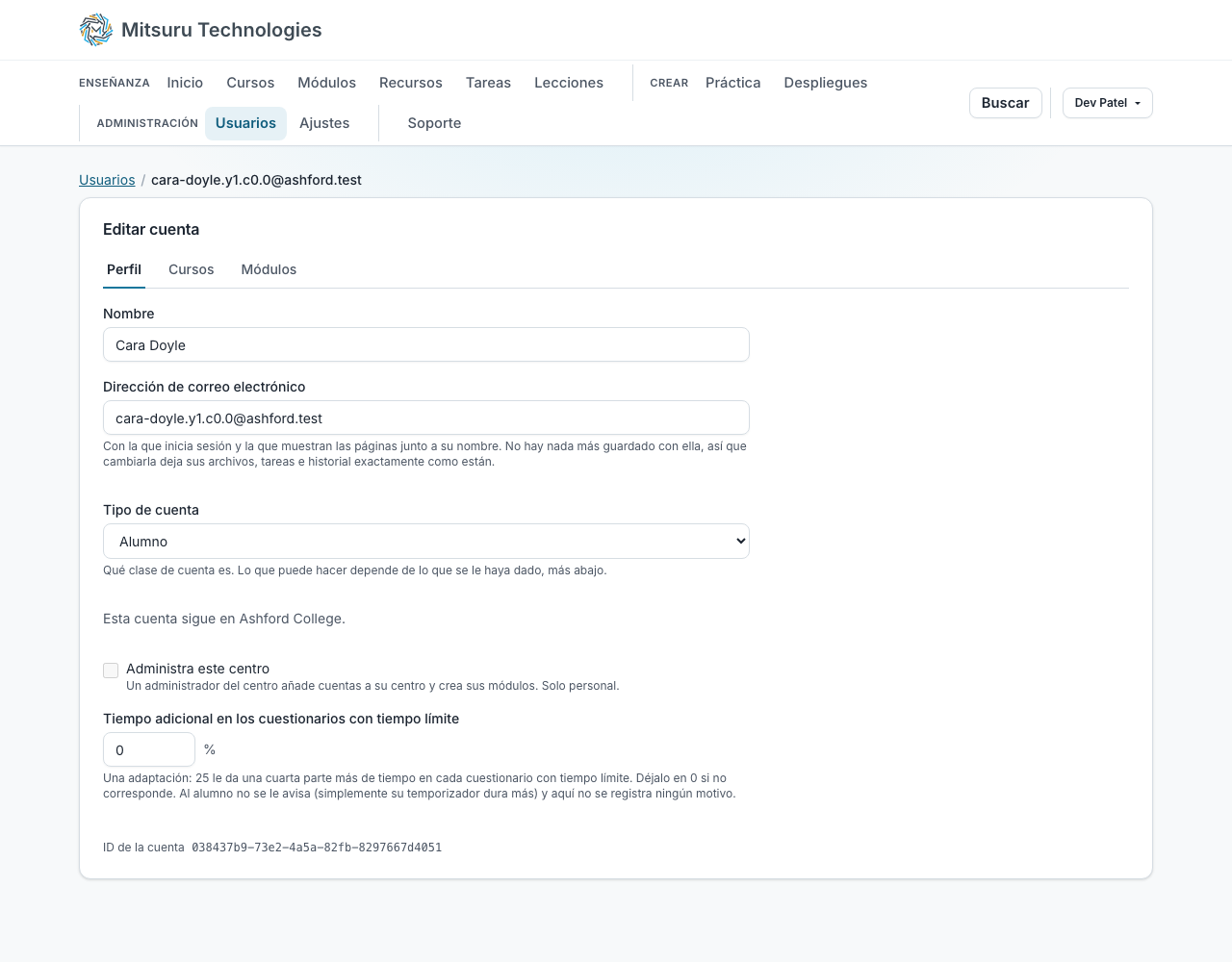The image size is (1232, 962).
Task: Click the Tipo de cuenta label
Action: (x=151, y=510)
